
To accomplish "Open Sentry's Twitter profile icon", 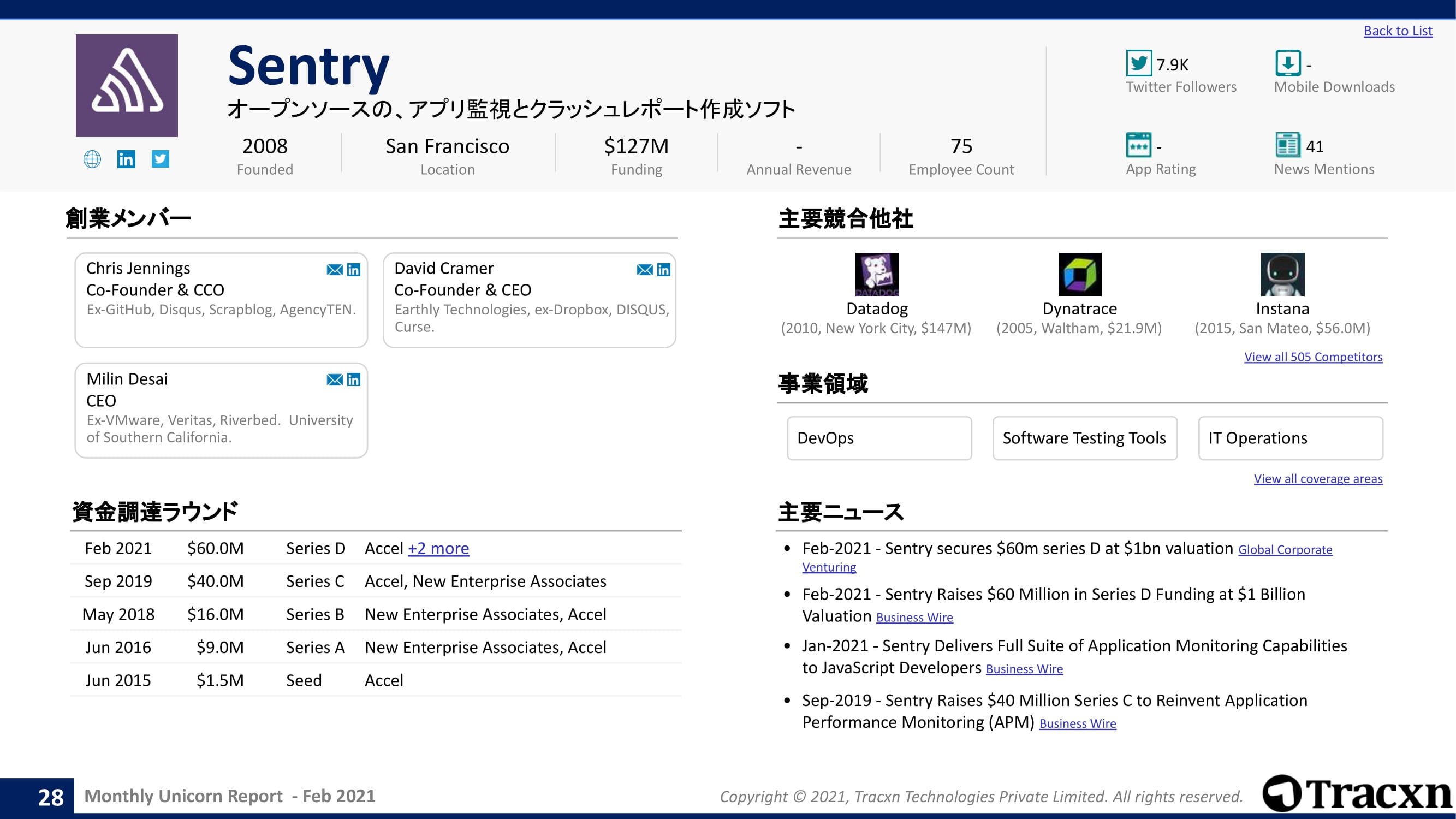I will pos(161,159).
